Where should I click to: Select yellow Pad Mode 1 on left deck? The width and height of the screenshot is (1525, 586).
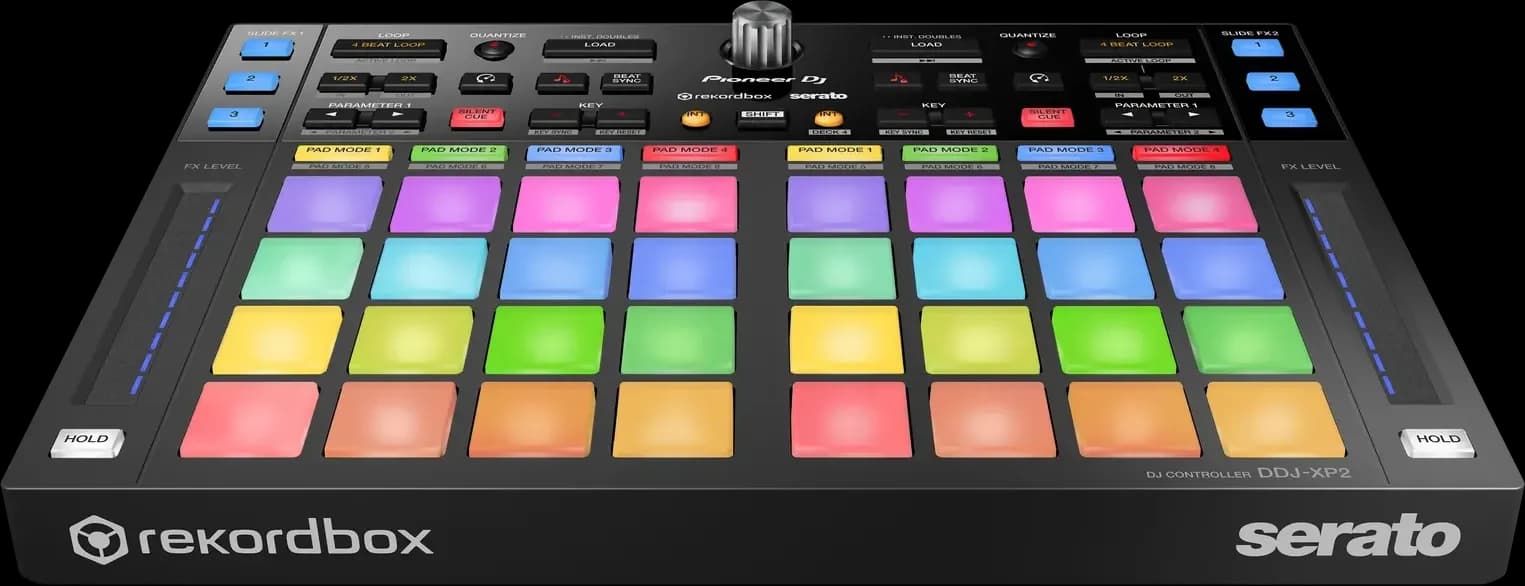pyautogui.click(x=344, y=152)
